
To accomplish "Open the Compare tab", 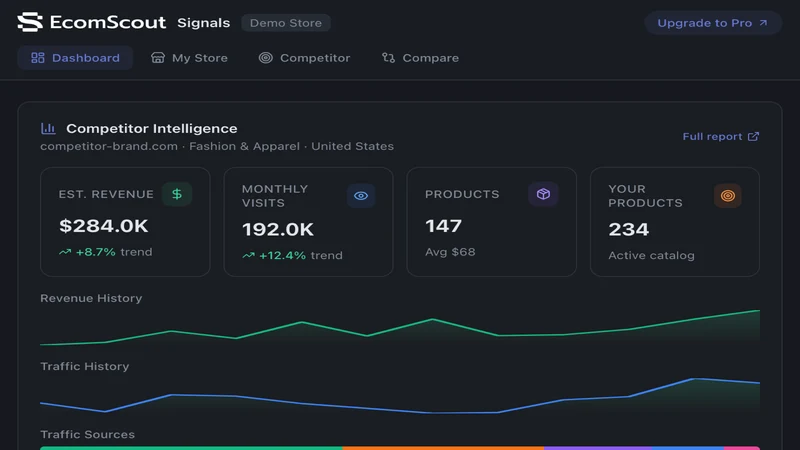I will 420,58.
